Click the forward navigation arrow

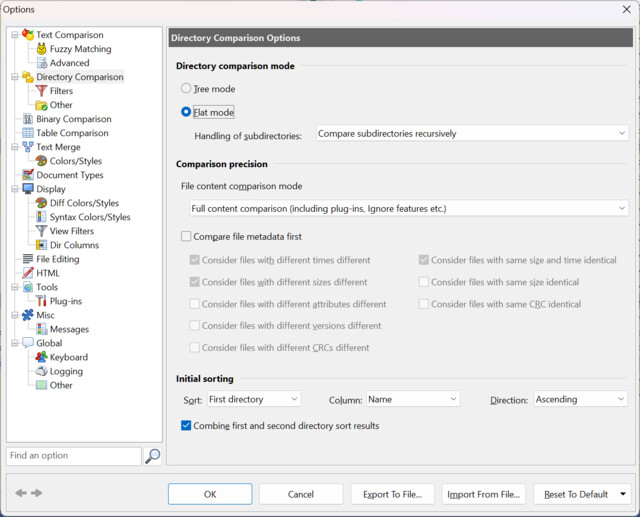click(36, 493)
